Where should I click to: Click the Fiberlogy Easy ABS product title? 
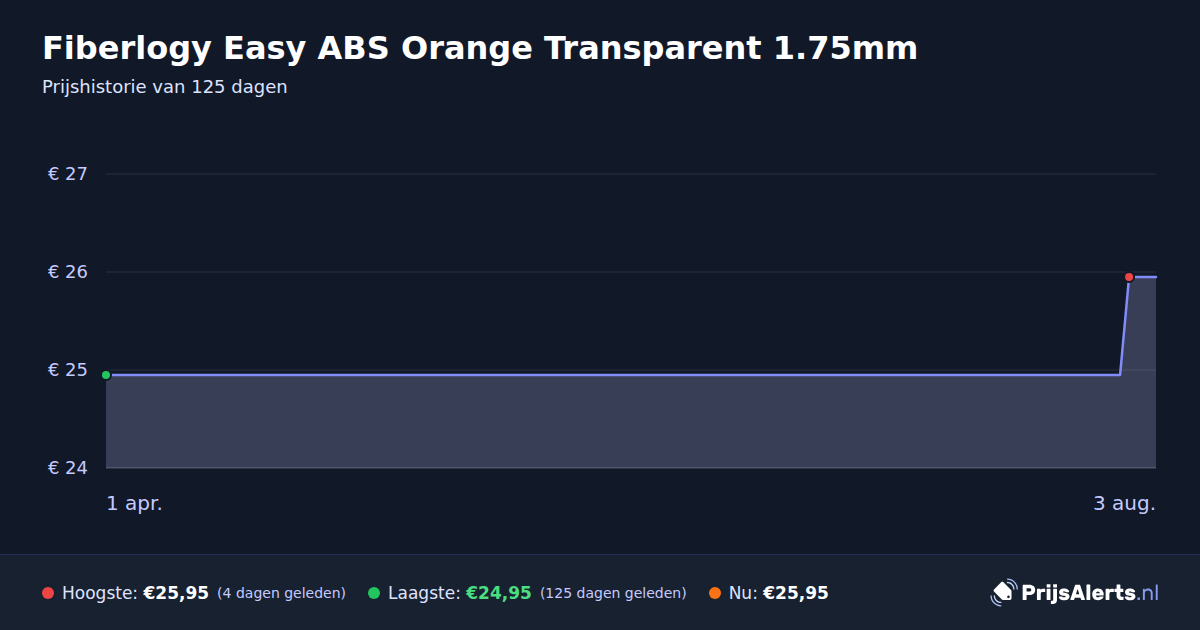click(x=480, y=47)
